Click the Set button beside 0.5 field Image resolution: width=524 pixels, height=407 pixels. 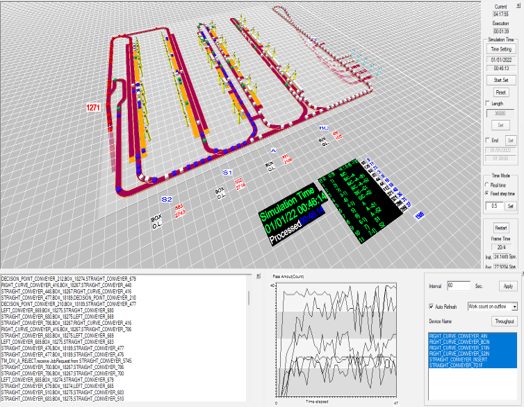point(510,206)
